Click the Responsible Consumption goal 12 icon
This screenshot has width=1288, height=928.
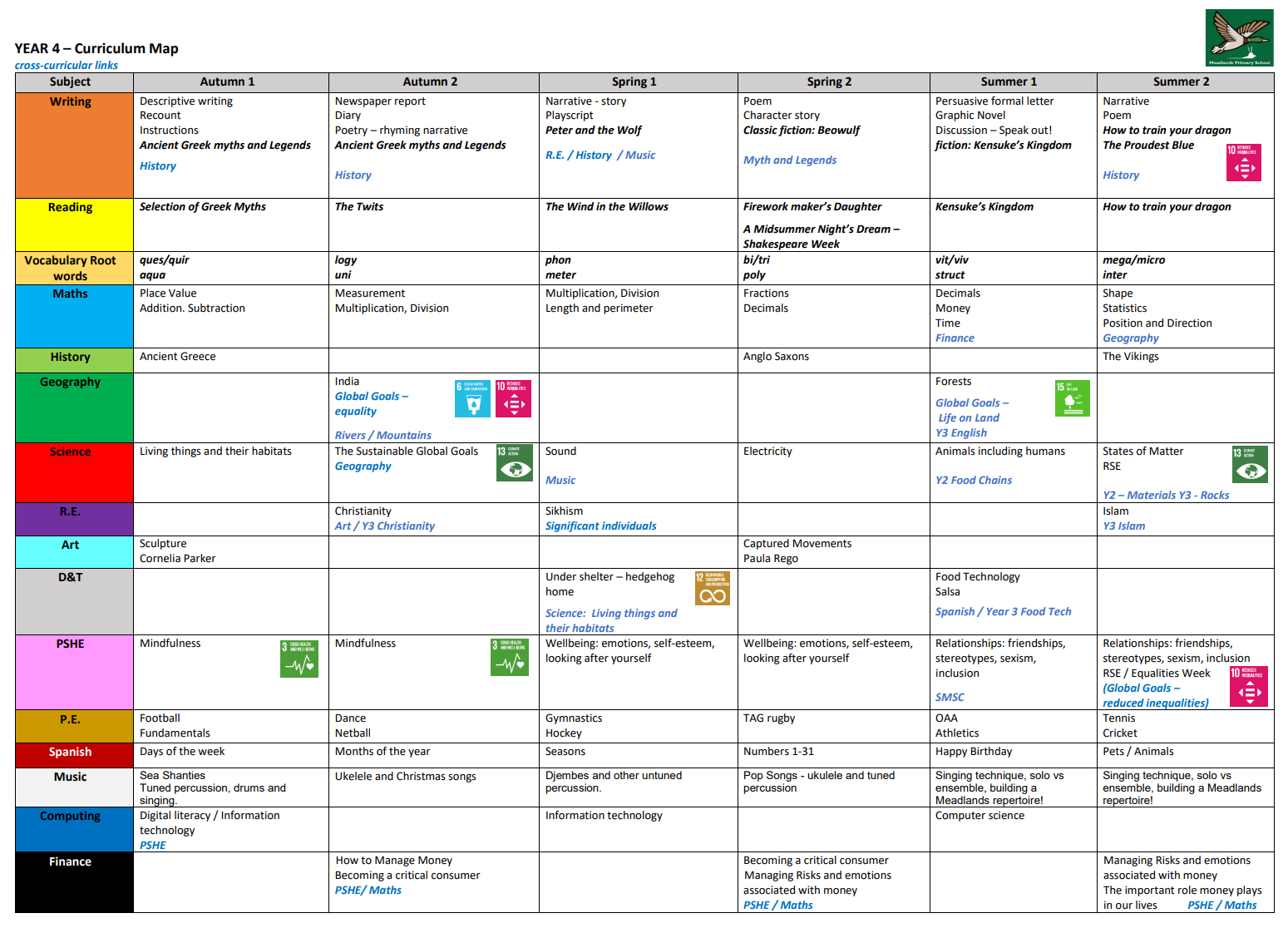tap(712, 588)
